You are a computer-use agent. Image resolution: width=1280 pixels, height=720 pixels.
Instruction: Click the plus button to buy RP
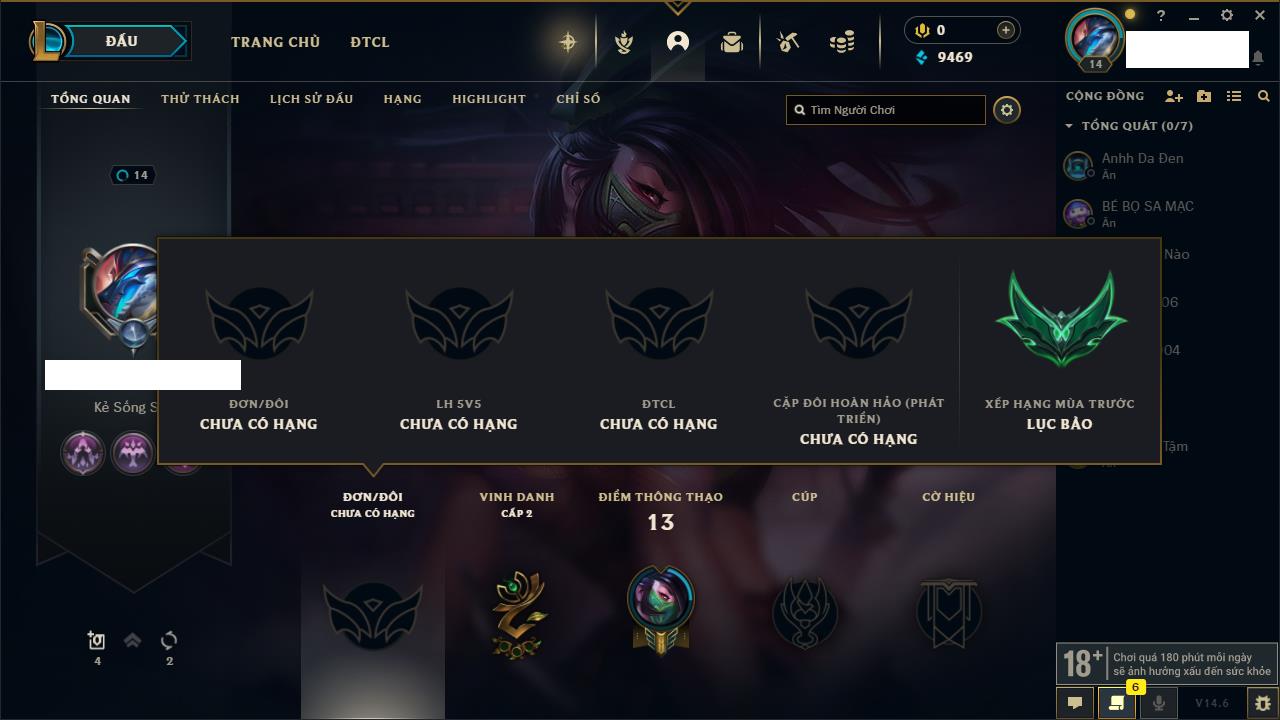tap(1006, 30)
